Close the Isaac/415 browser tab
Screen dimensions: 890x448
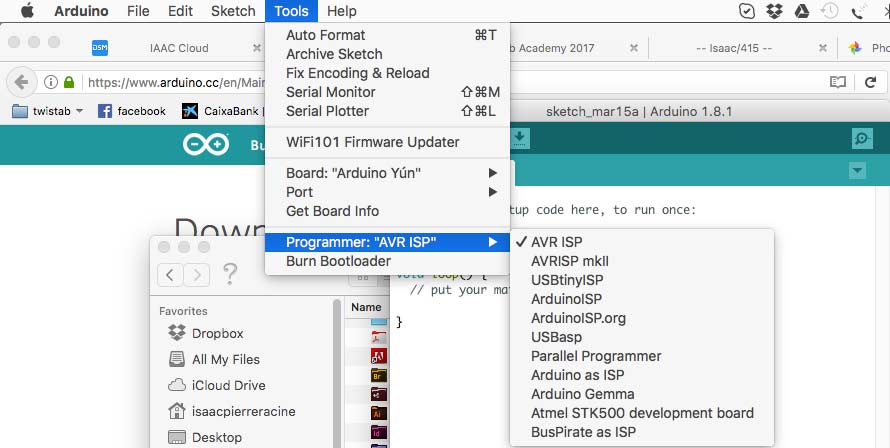822,48
